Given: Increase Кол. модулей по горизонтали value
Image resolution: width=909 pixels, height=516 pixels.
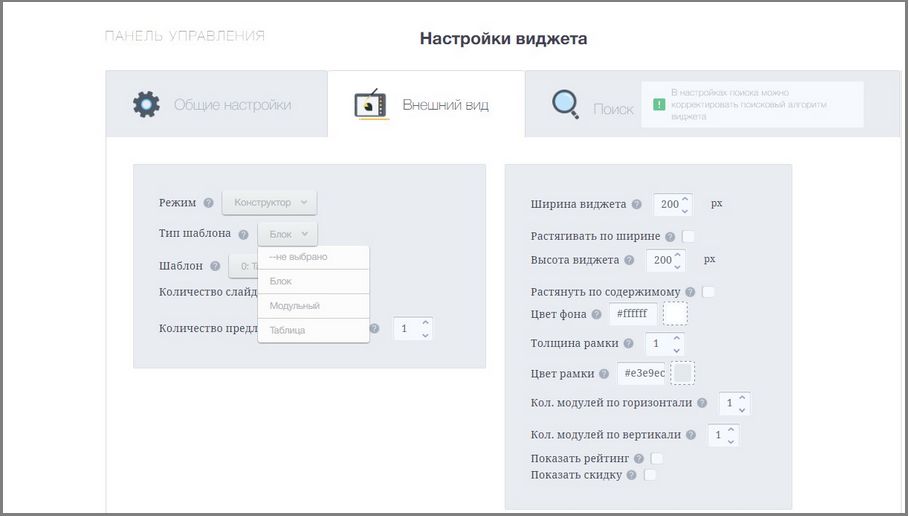Looking at the screenshot, I should click(742, 398).
